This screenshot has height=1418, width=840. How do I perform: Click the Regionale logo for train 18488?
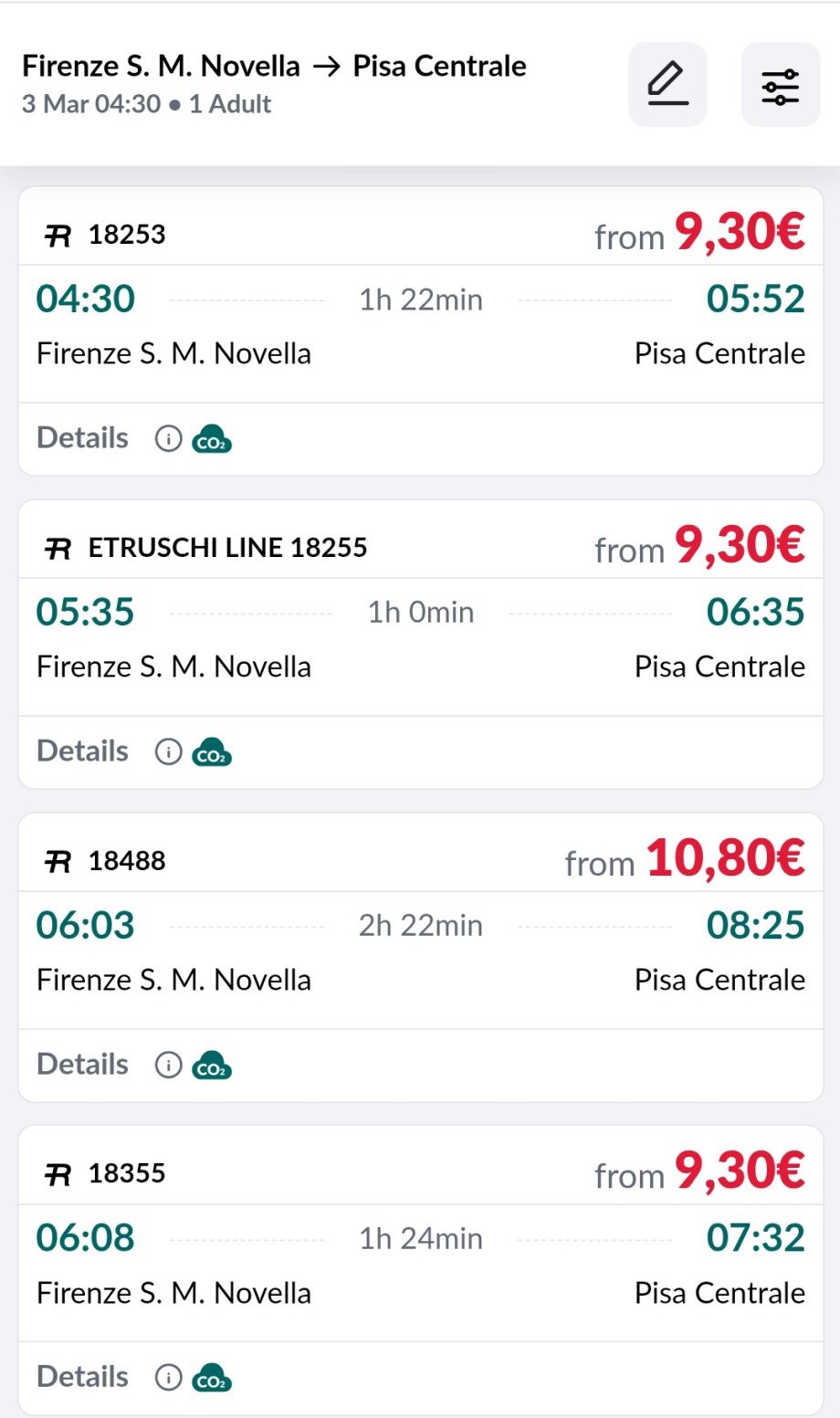click(58, 861)
